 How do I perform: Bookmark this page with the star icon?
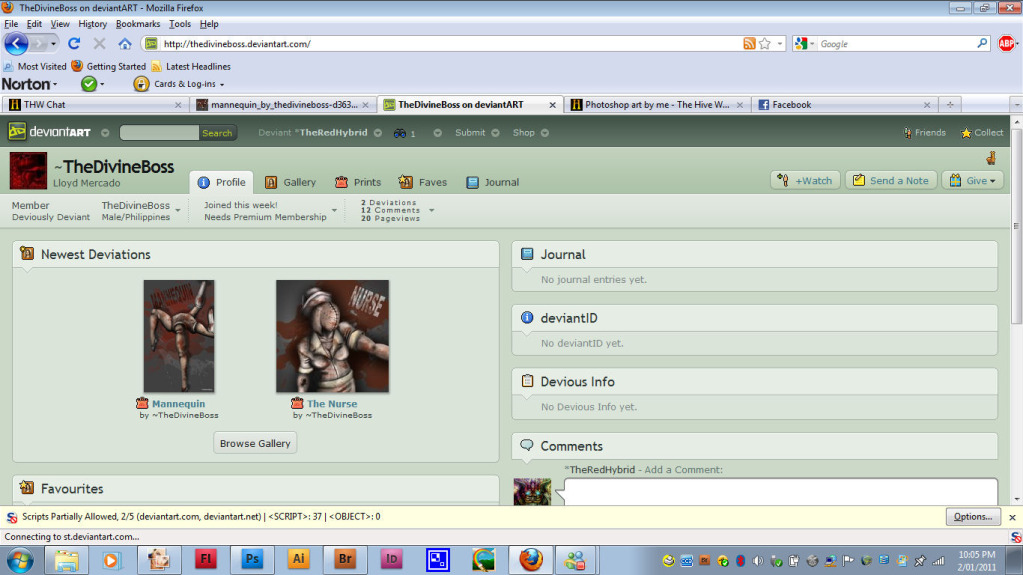[765, 44]
